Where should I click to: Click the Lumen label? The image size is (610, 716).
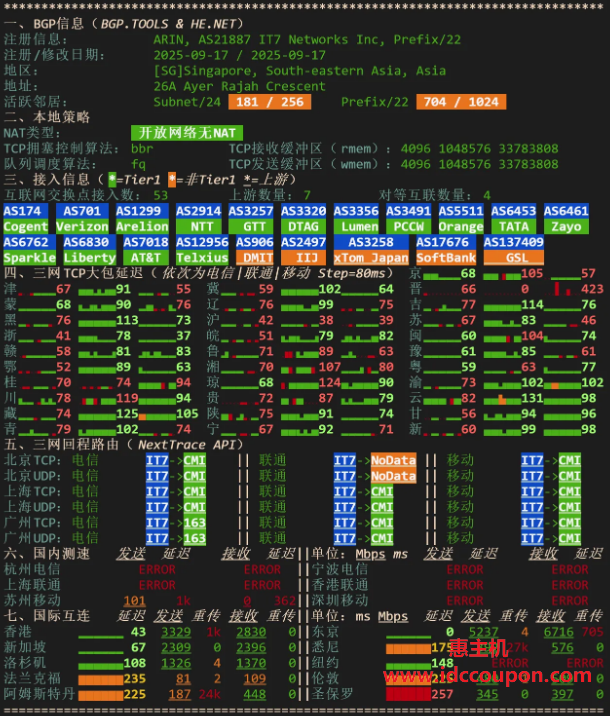(x=356, y=226)
